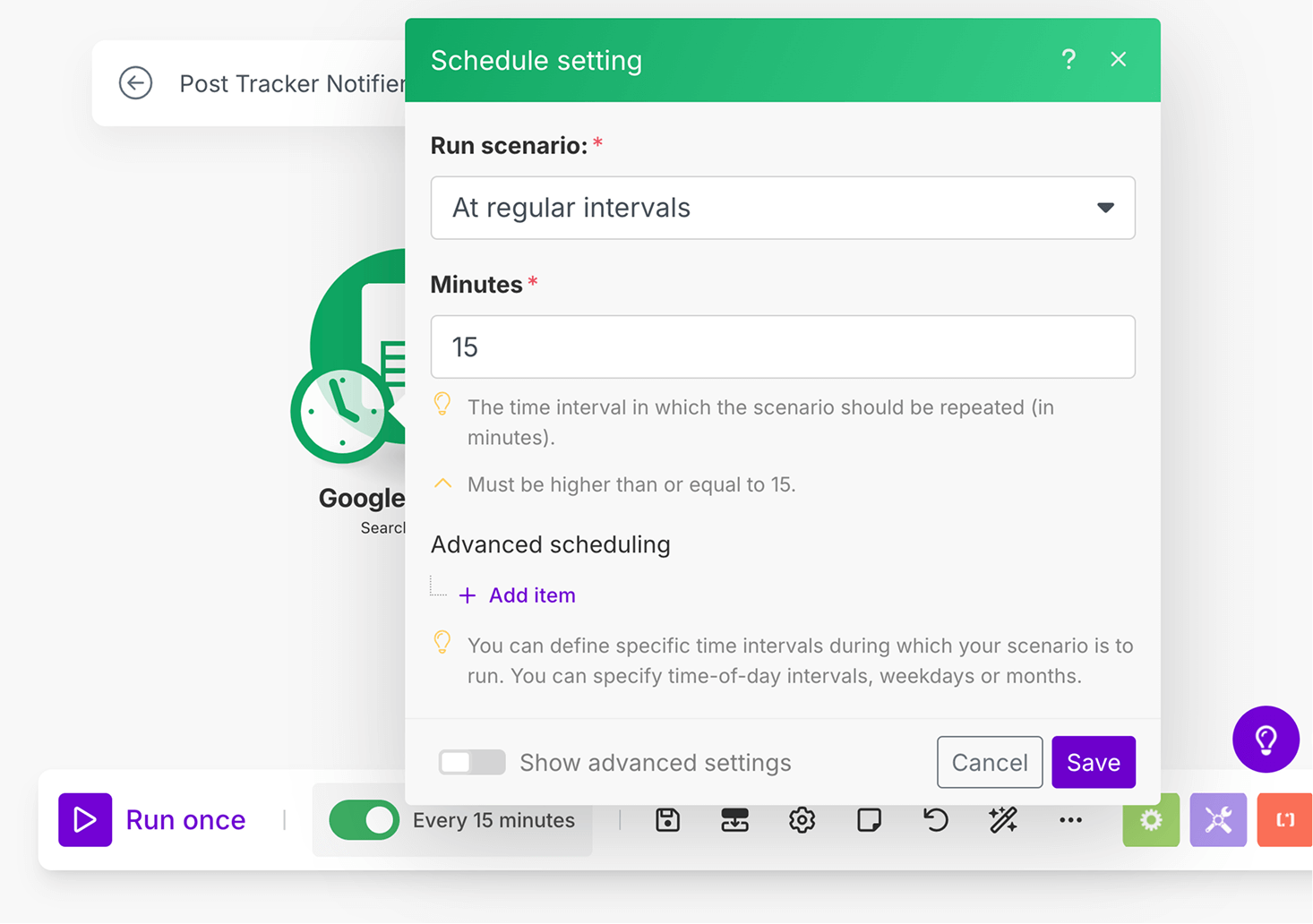Click the auto-align magic wand icon
Image resolution: width=1313 pixels, height=924 pixels.
pyautogui.click(x=1003, y=820)
